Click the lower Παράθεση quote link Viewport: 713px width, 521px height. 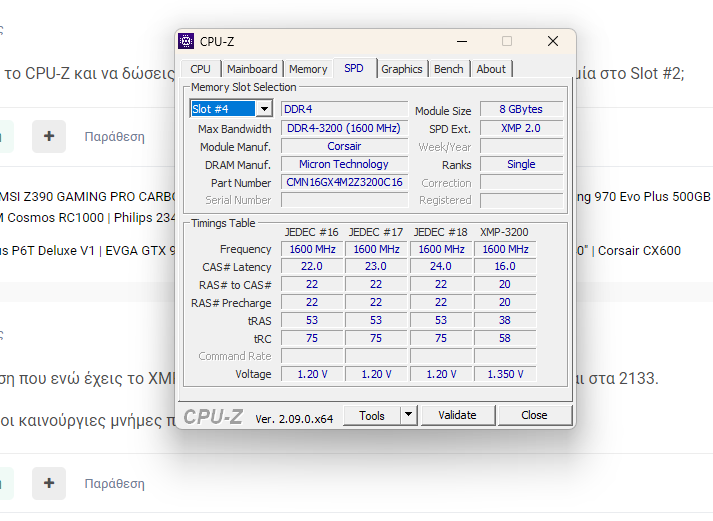(115, 483)
